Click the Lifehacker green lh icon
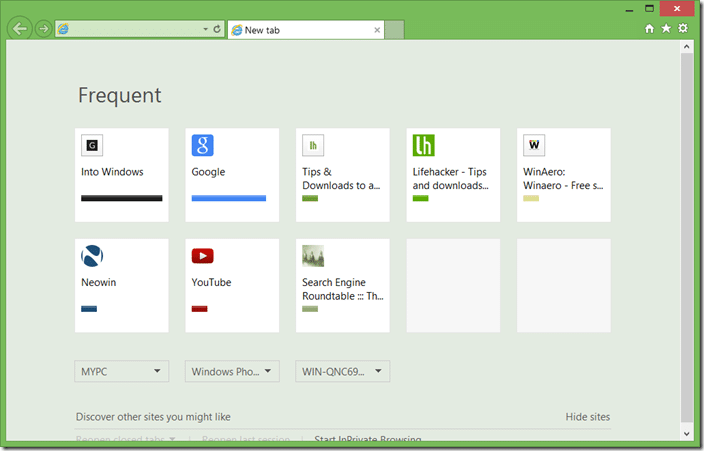Screen dimensions: 704x451 coord(423,145)
